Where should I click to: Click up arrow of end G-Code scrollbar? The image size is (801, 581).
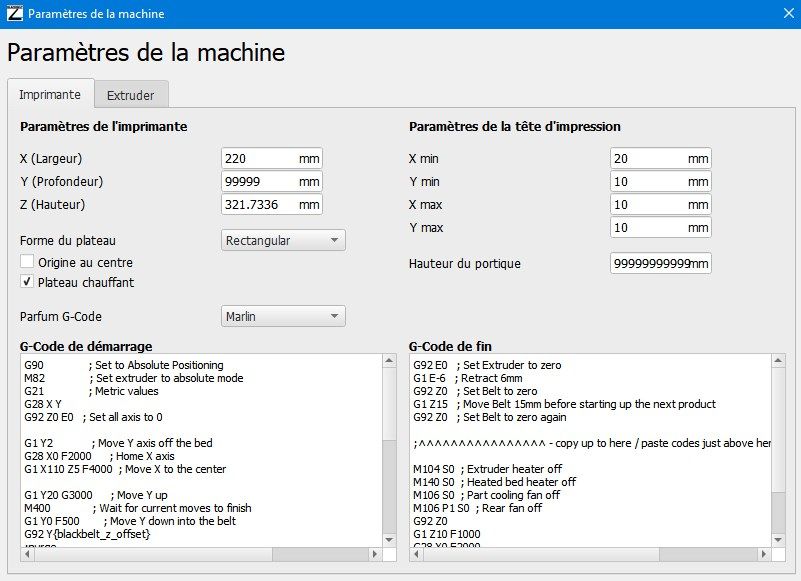(778, 361)
